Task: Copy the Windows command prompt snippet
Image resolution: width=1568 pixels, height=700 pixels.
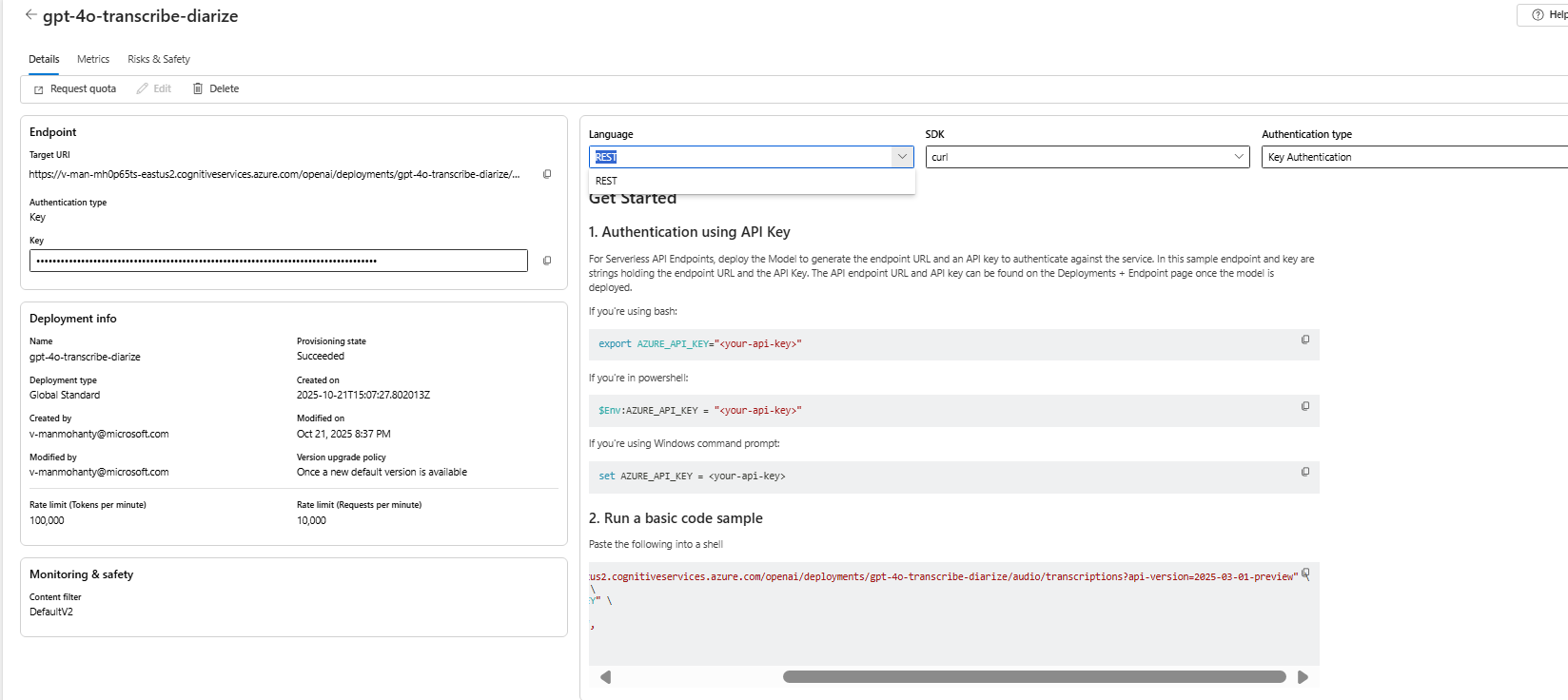Action: pyautogui.click(x=1305, y=472)
